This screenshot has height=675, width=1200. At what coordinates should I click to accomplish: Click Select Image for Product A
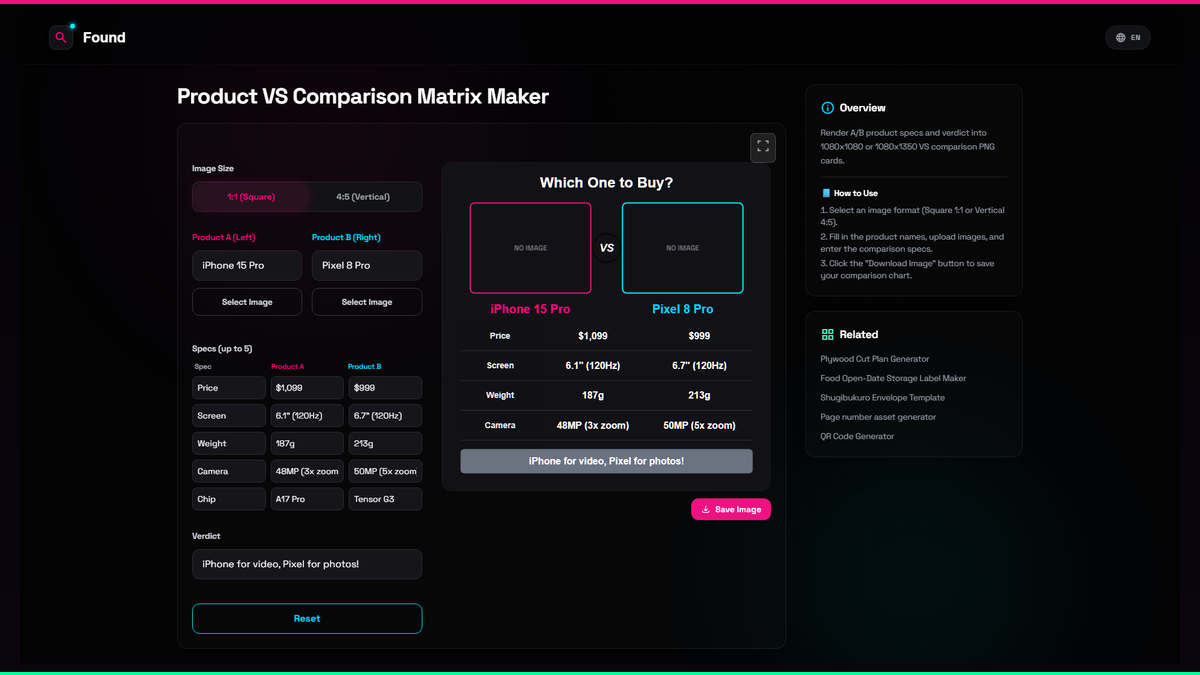point(247,302)
